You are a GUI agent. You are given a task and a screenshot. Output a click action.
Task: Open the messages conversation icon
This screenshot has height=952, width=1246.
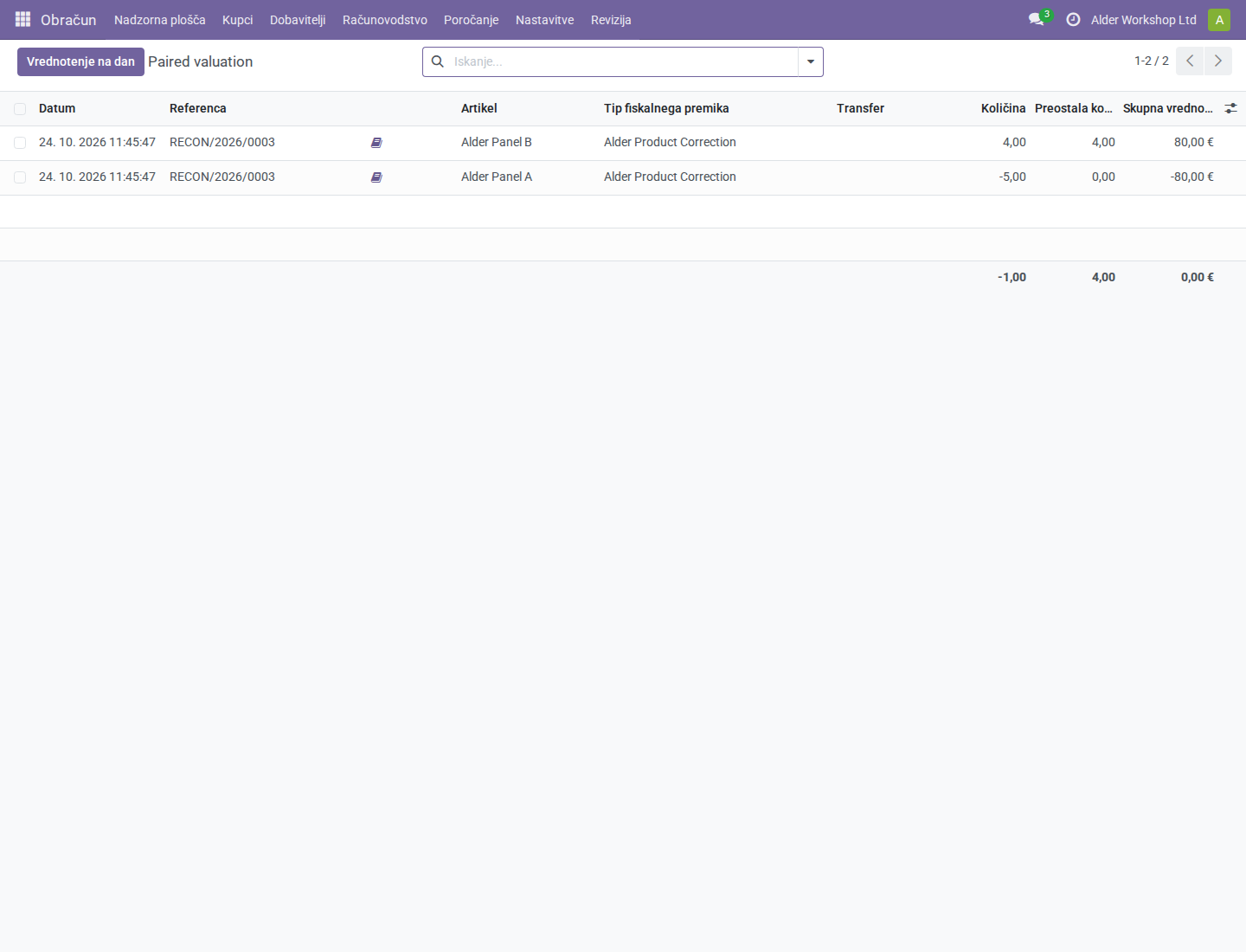click(x=1036, y=19)
